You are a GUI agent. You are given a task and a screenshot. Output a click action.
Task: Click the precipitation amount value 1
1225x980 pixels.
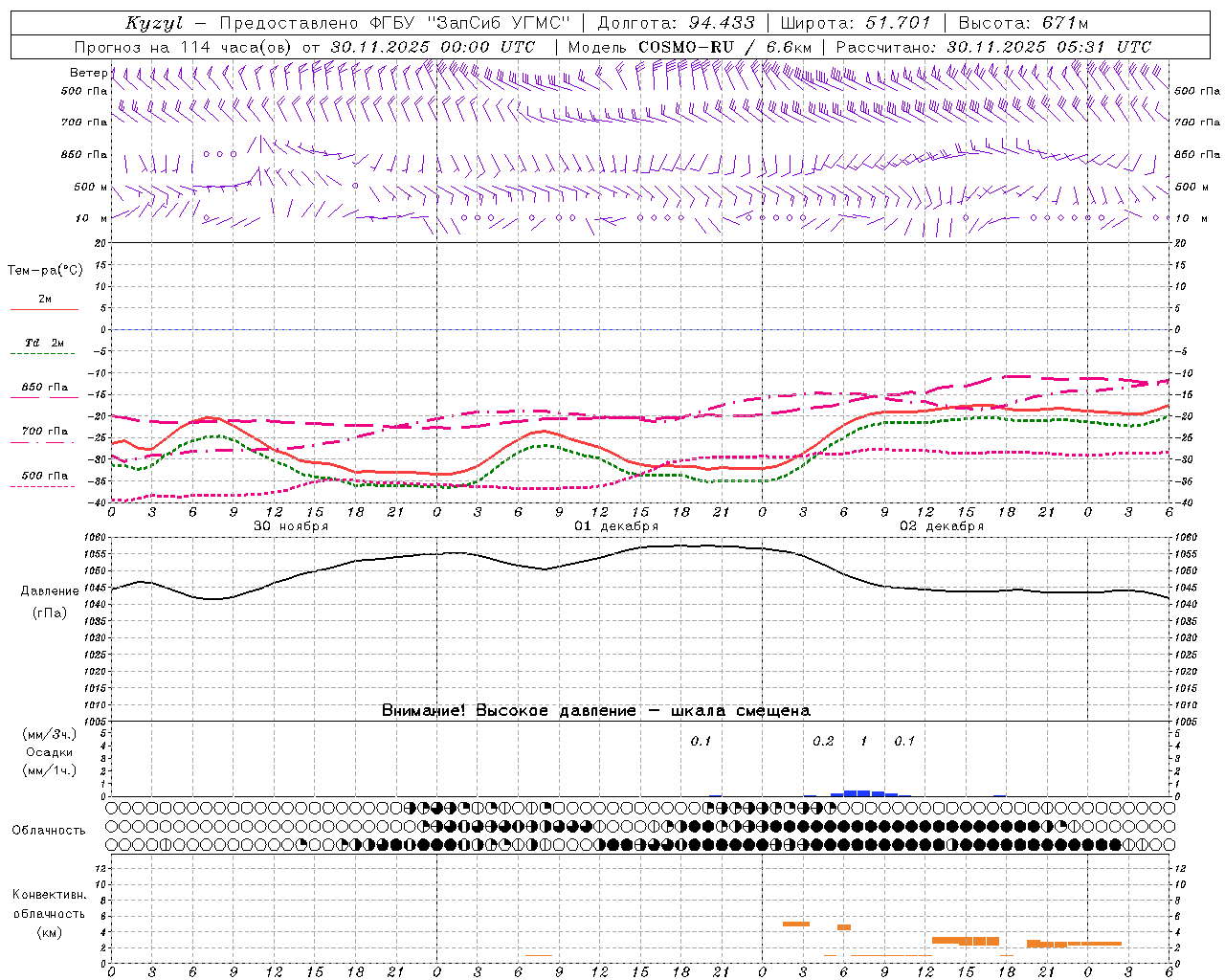[864, 742]
